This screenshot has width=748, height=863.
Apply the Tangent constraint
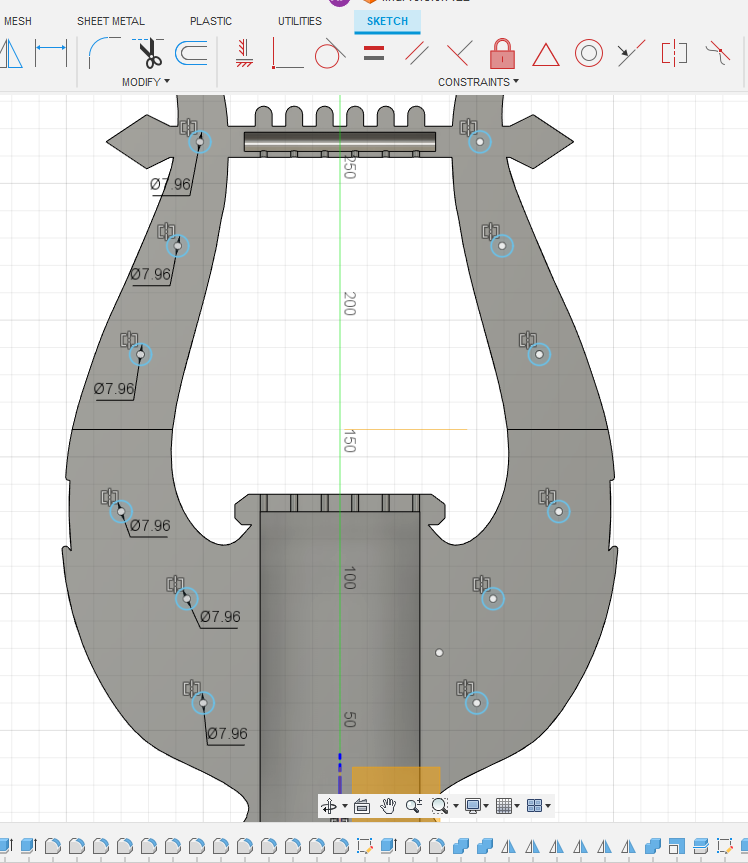pos(330,53)
